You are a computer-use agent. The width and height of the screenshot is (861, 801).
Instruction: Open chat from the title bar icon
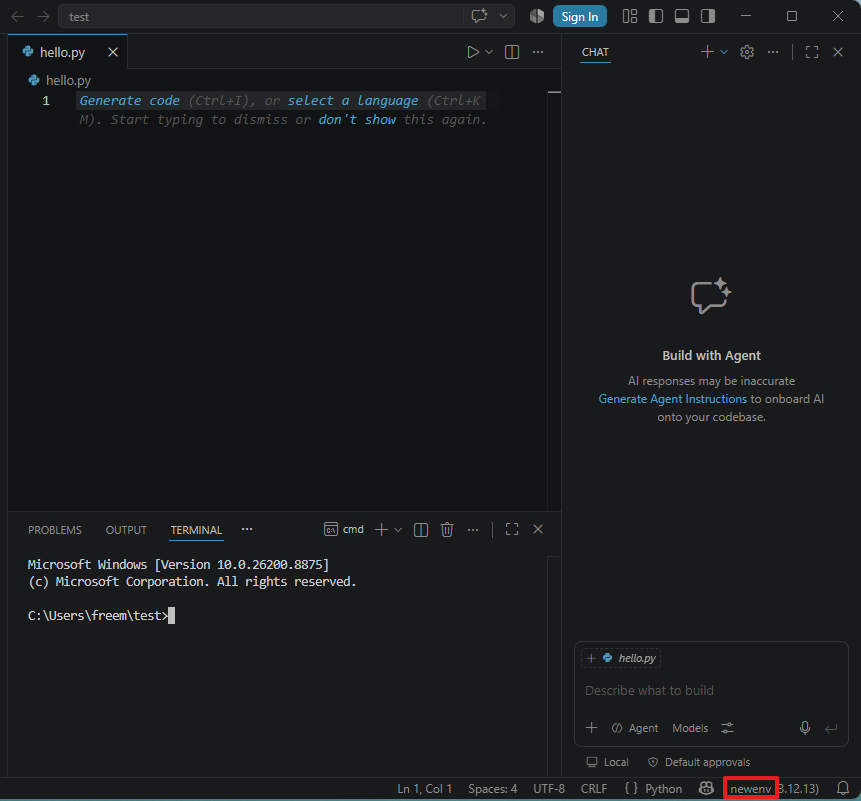(479, 16)
